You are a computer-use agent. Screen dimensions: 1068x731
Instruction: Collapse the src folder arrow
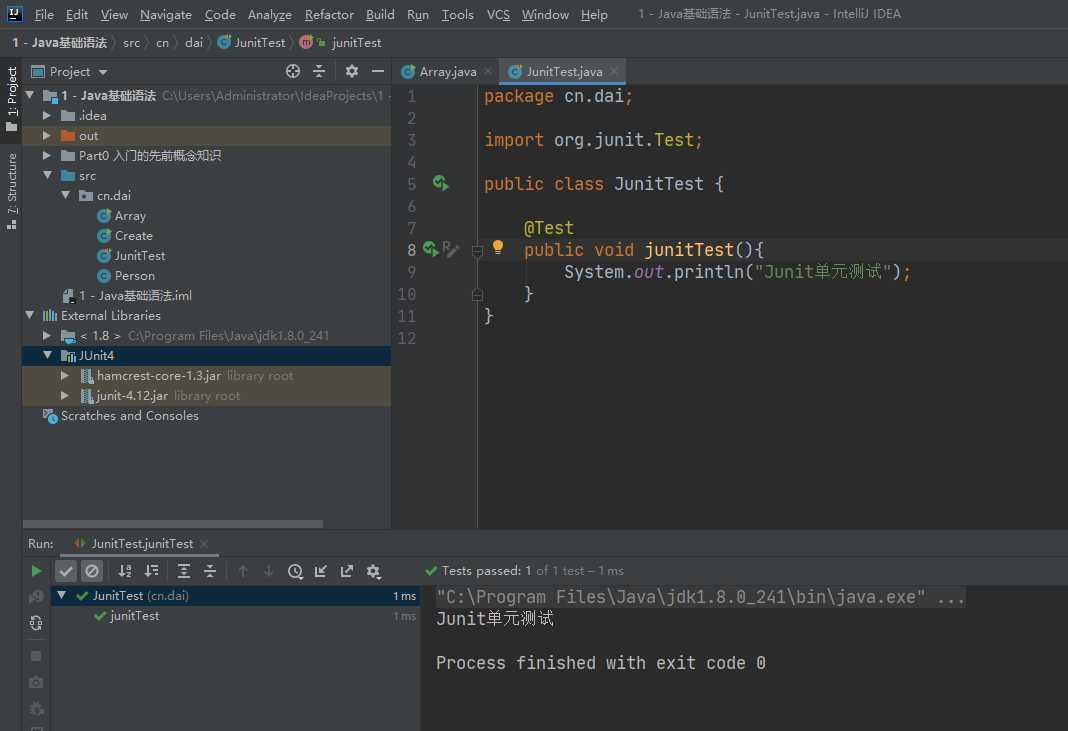pyautogui.click(x=48, y=175)
